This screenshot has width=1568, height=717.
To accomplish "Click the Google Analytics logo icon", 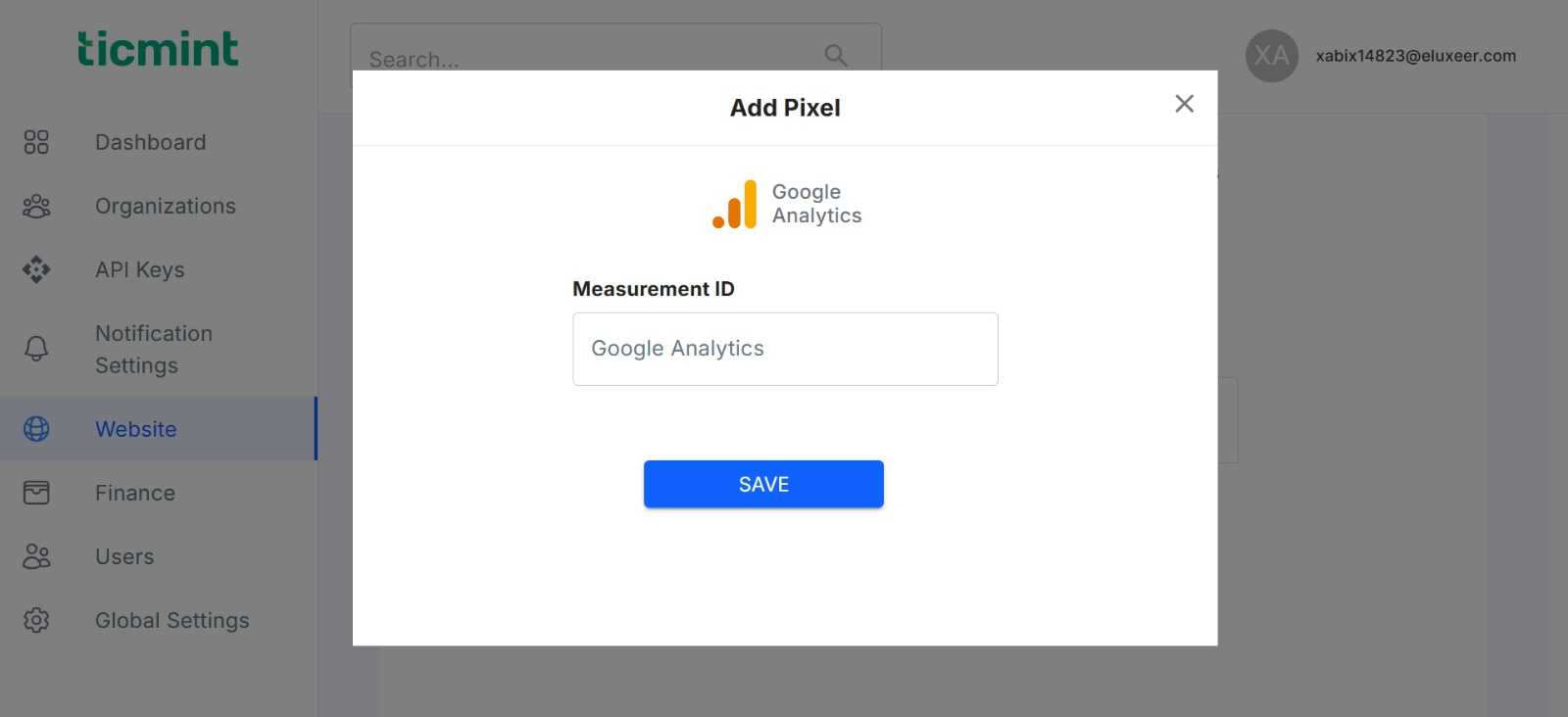I will click(x=735, y=204).
